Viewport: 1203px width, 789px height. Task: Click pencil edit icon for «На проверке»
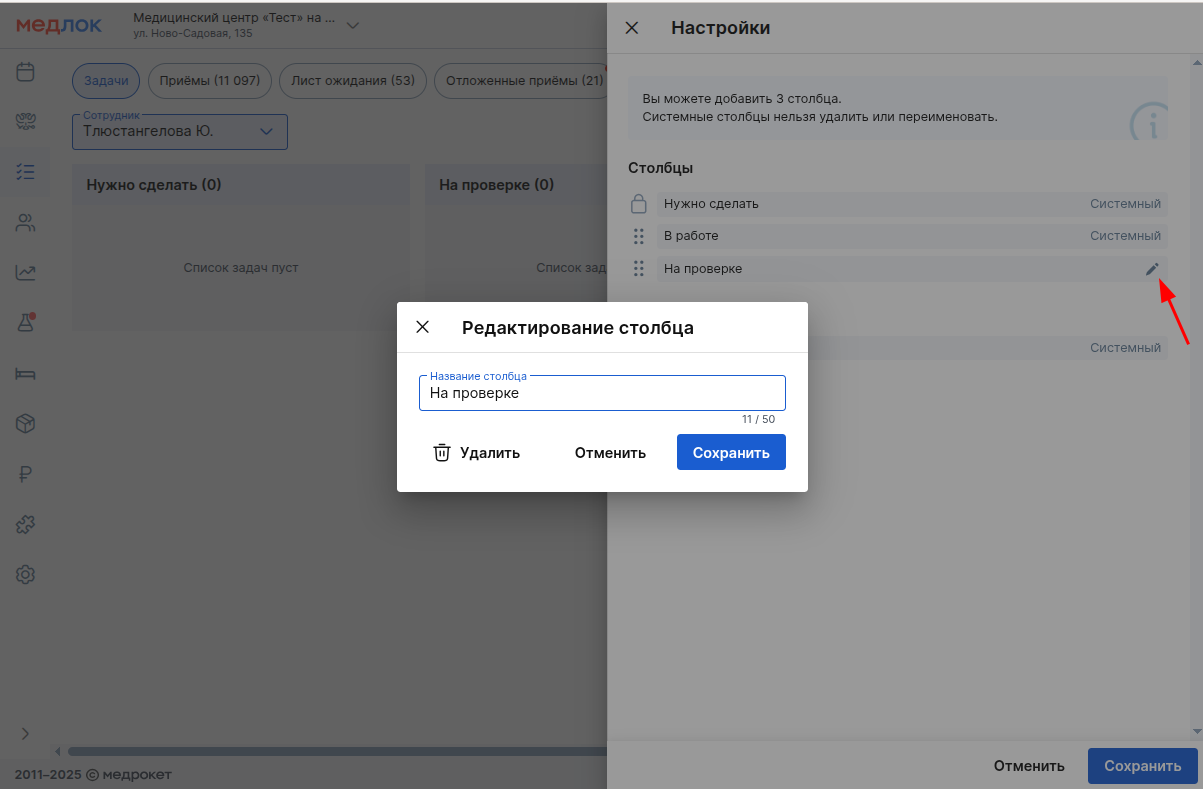[1152, 268]
